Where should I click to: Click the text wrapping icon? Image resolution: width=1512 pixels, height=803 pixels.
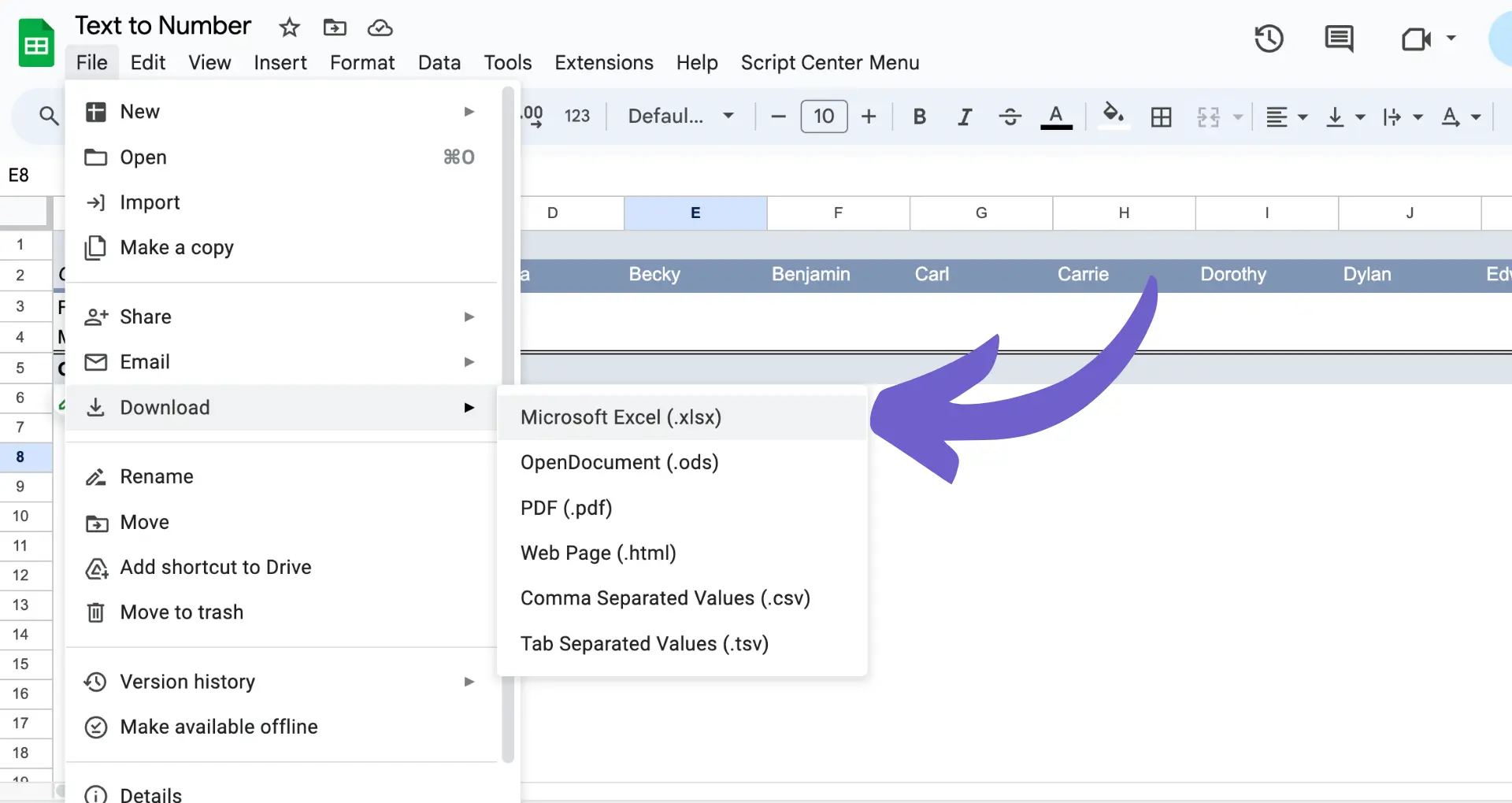[x=1392, y=117]
